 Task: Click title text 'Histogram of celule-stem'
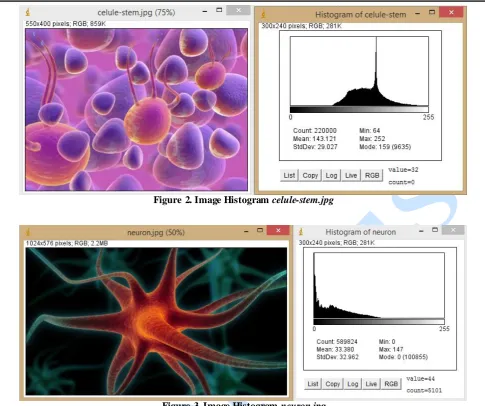point(361,15)
